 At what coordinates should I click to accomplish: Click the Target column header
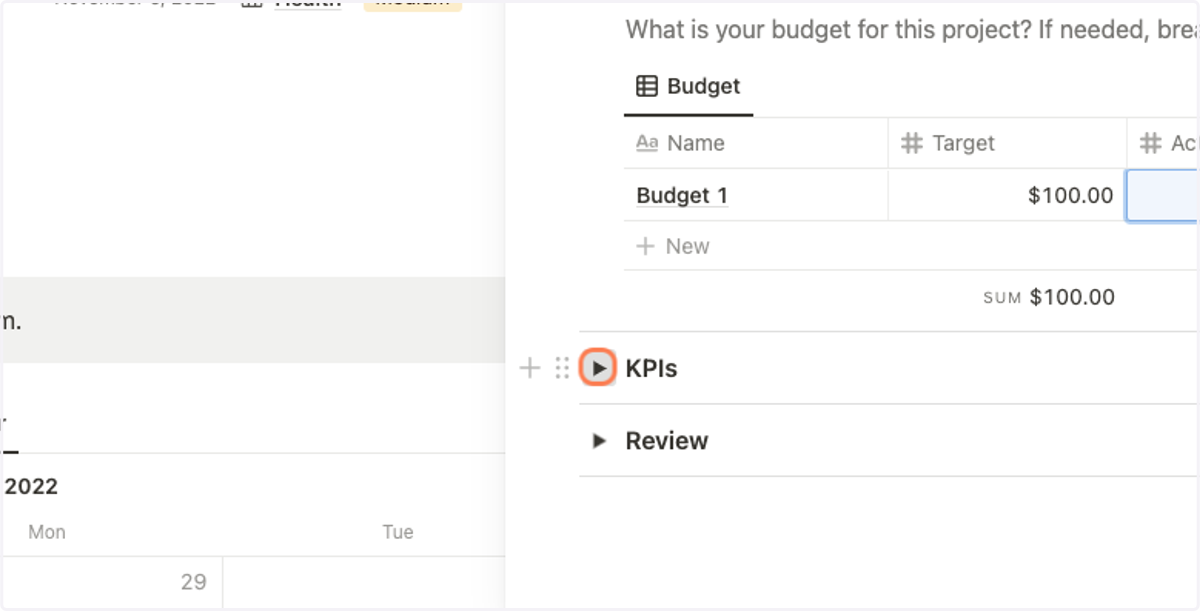[1007, 143]
